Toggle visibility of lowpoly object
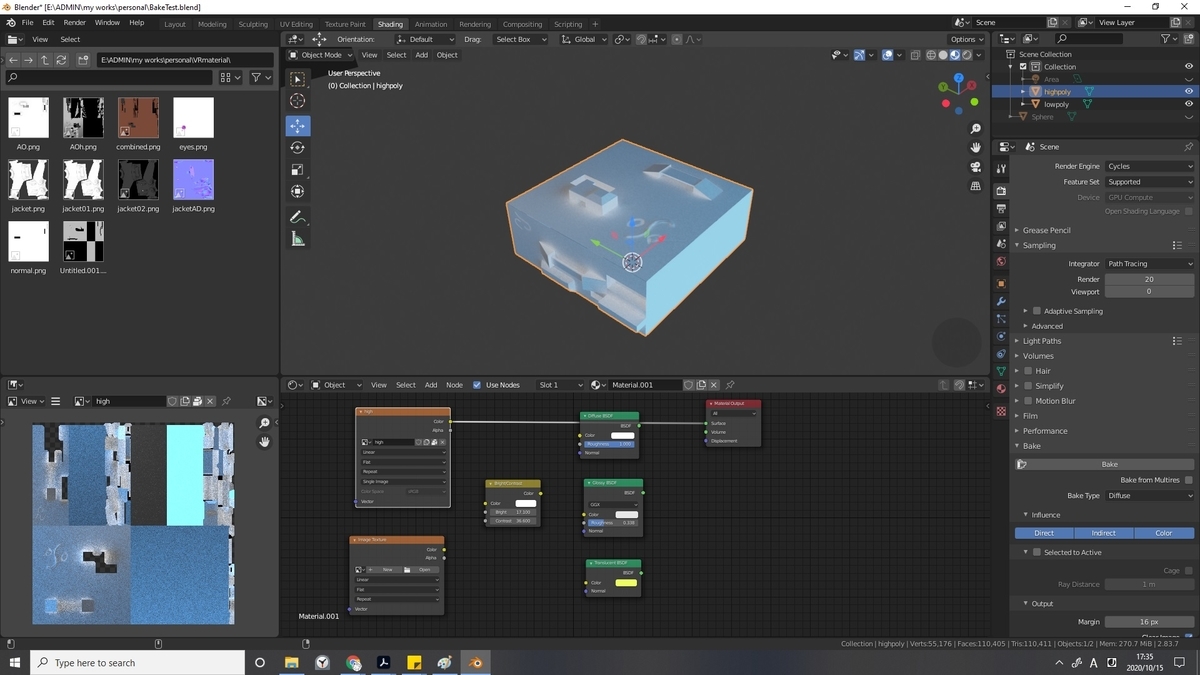The image size is (1200, 675). [1188, 104]
